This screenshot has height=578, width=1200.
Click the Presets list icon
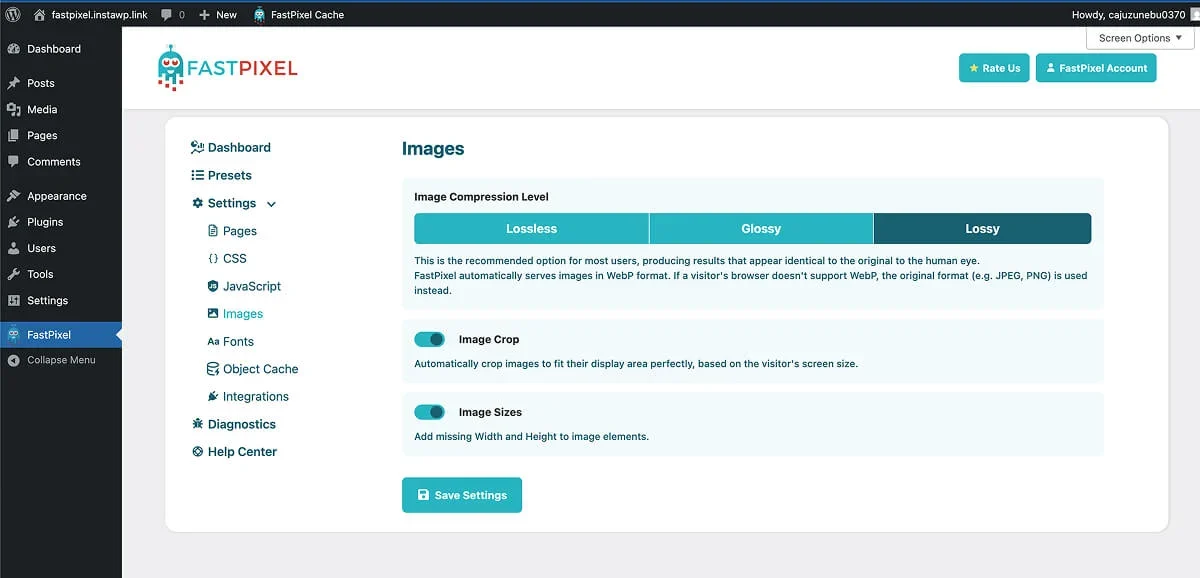(197, 175)
